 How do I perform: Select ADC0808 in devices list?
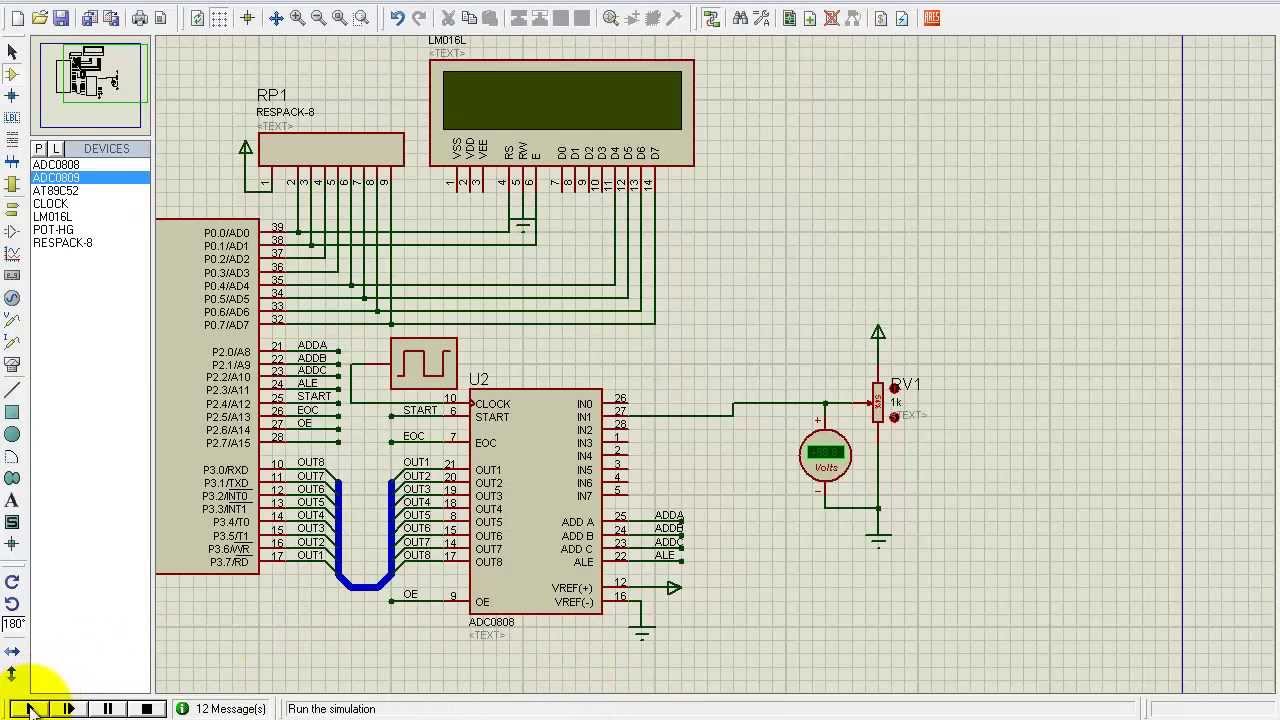tap(91, 165)
